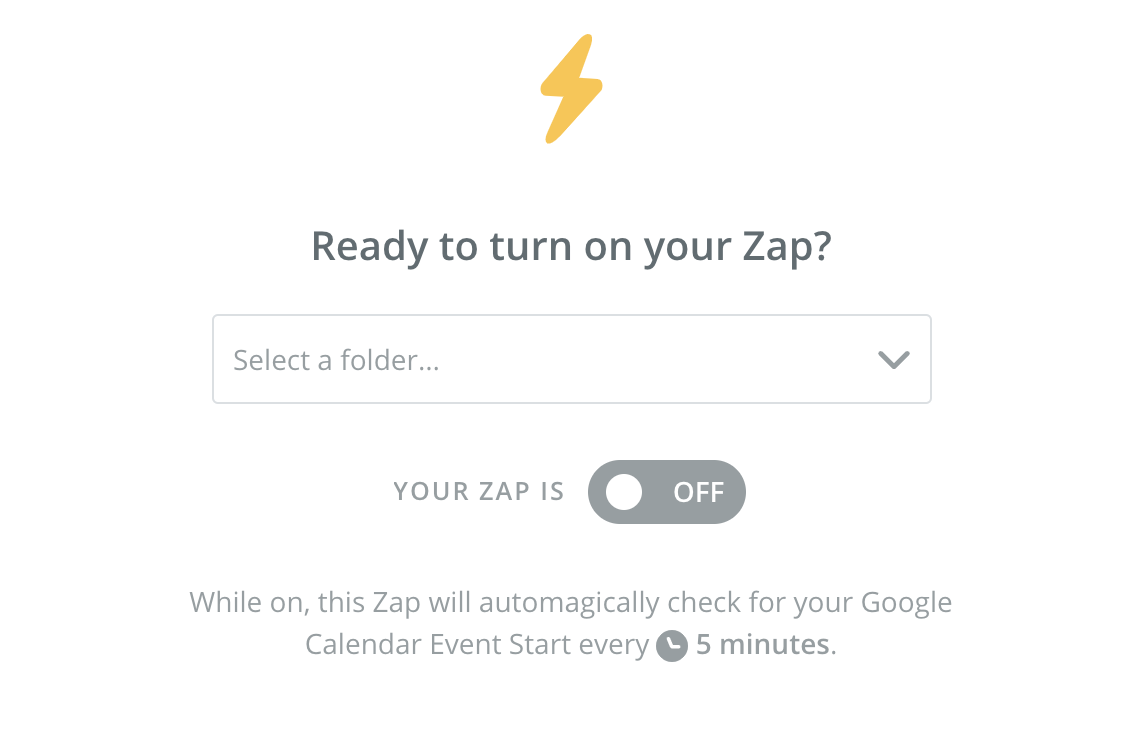Click the word automagically in the description

click(x=569, y=603)
